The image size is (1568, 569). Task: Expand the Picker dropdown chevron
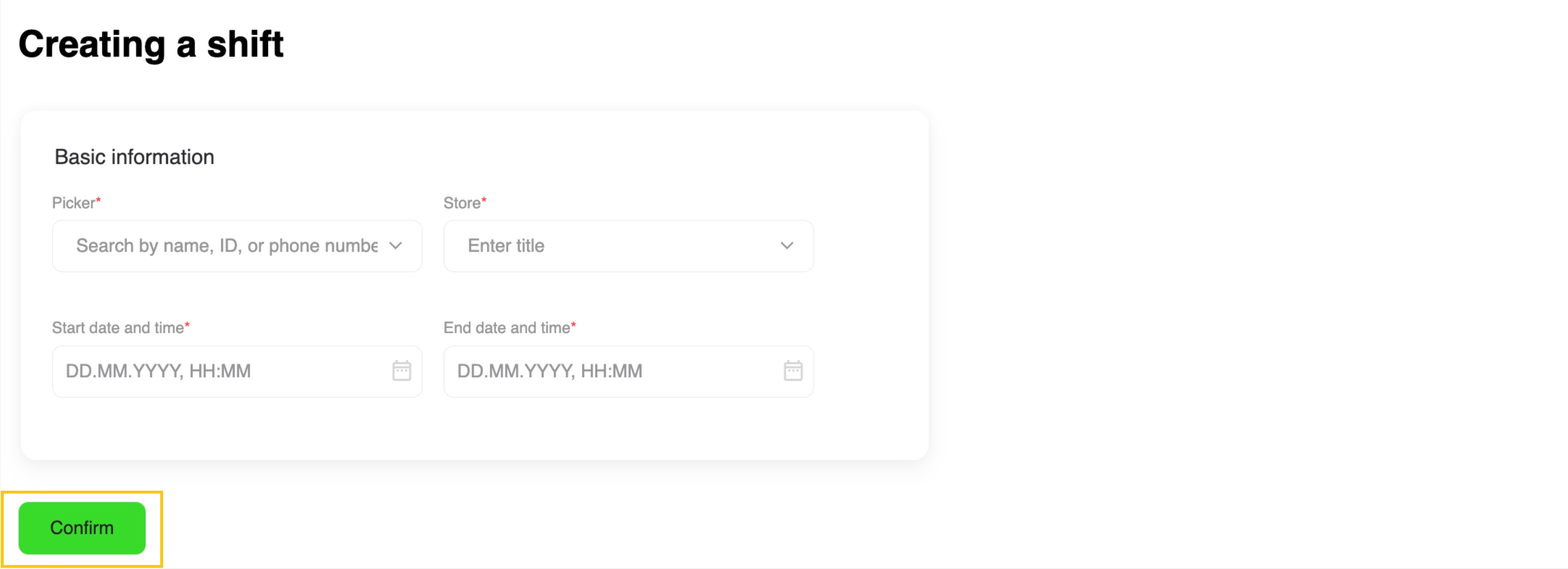point(396,245)
